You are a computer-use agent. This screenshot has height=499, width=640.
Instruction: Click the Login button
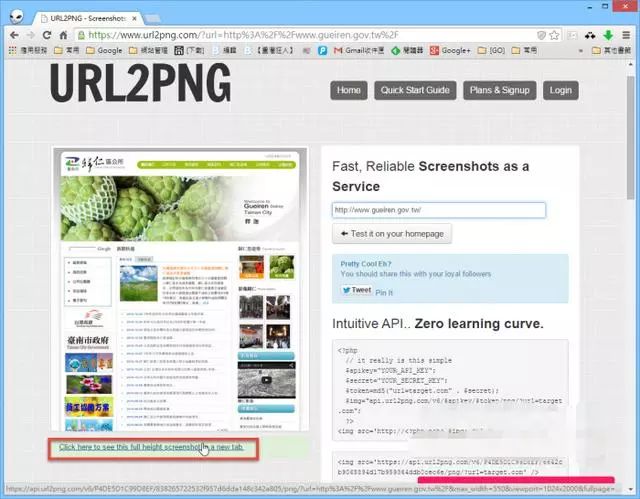pyautogui.click(x=560, y=90)
